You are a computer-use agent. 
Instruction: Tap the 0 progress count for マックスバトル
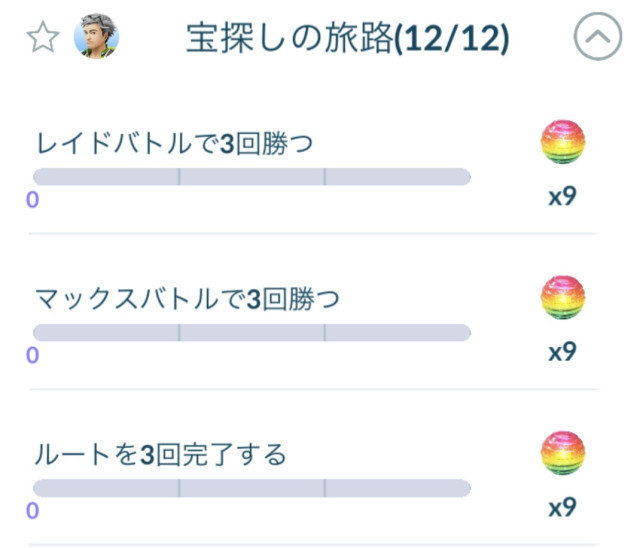tap(33, 355)
